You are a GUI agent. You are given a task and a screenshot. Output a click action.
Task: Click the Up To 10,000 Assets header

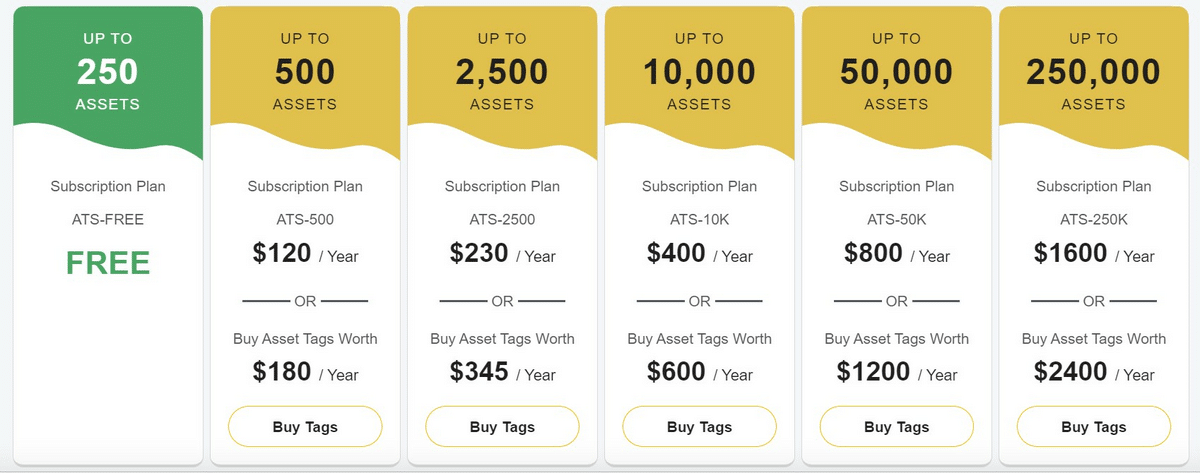(x=699, y=72)
